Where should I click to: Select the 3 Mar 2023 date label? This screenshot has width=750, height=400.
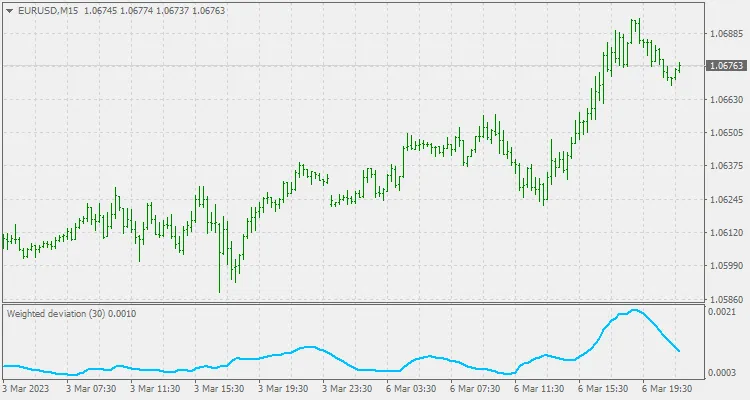(26, 388)
